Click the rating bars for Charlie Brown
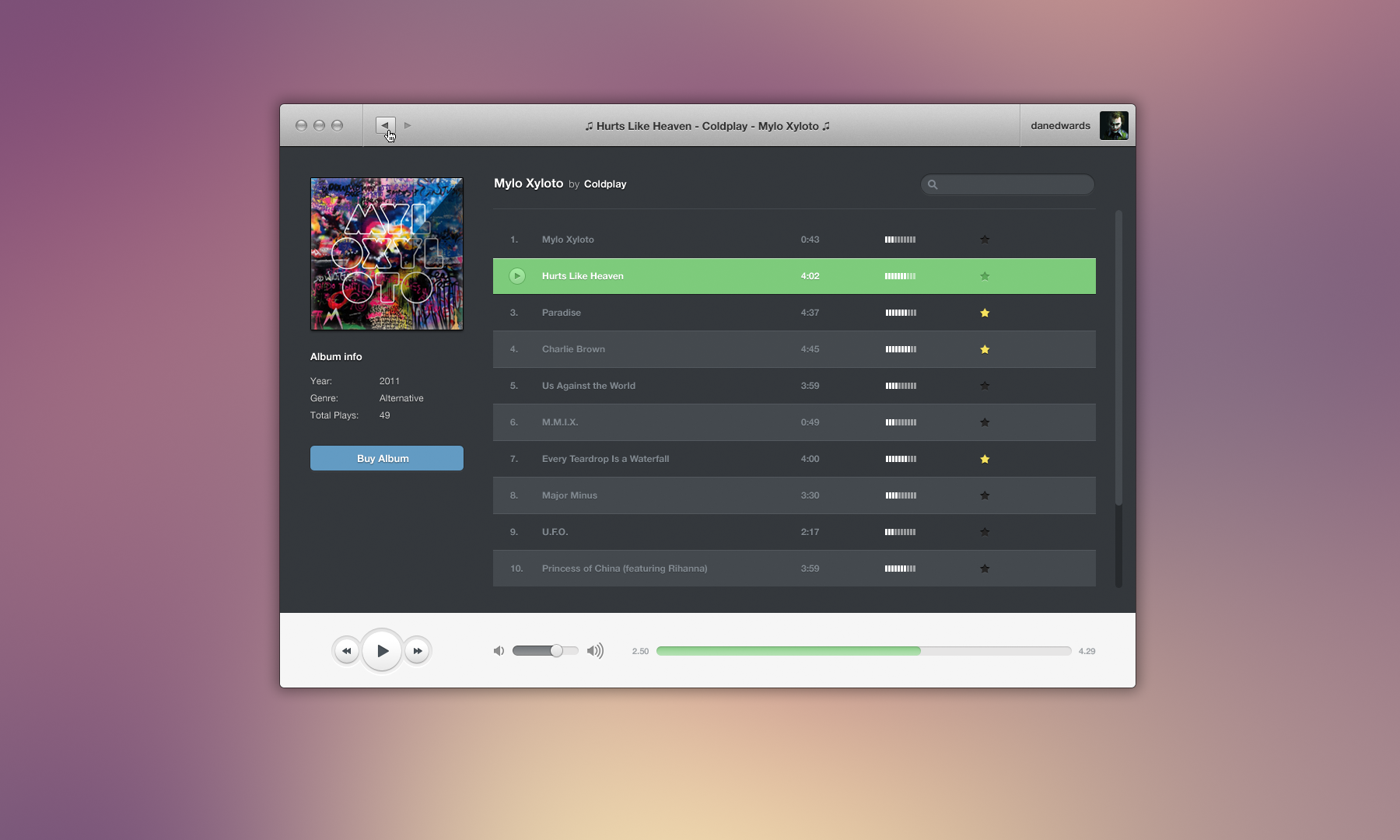 pos(901,349)
